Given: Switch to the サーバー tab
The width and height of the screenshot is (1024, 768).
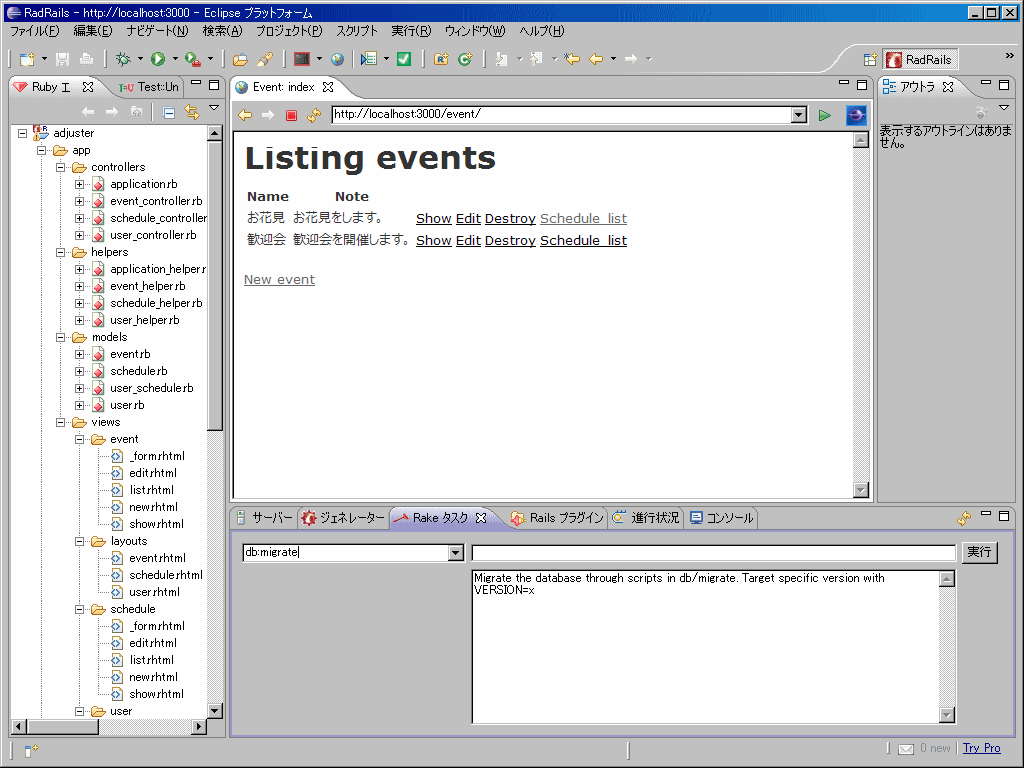Looking at the screenshot, I should pyautogui.click(x=265, y=518).
